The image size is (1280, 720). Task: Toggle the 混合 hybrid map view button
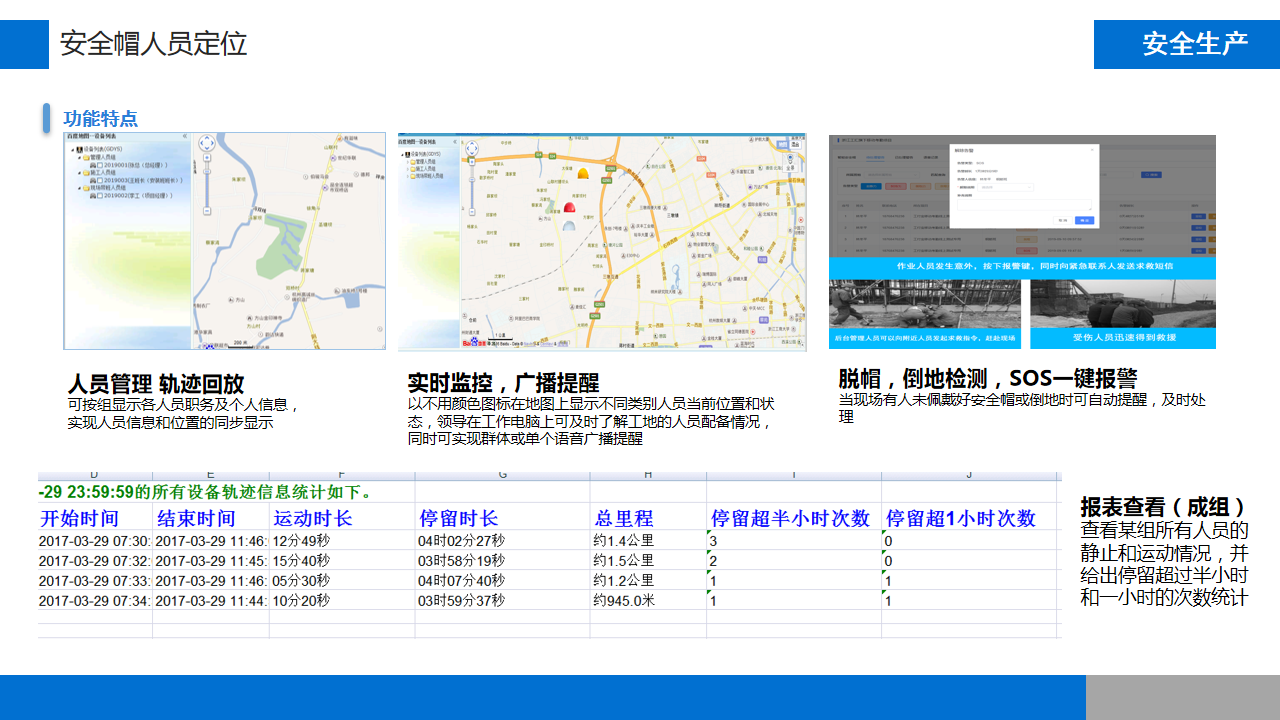click(x=796, y=145)
